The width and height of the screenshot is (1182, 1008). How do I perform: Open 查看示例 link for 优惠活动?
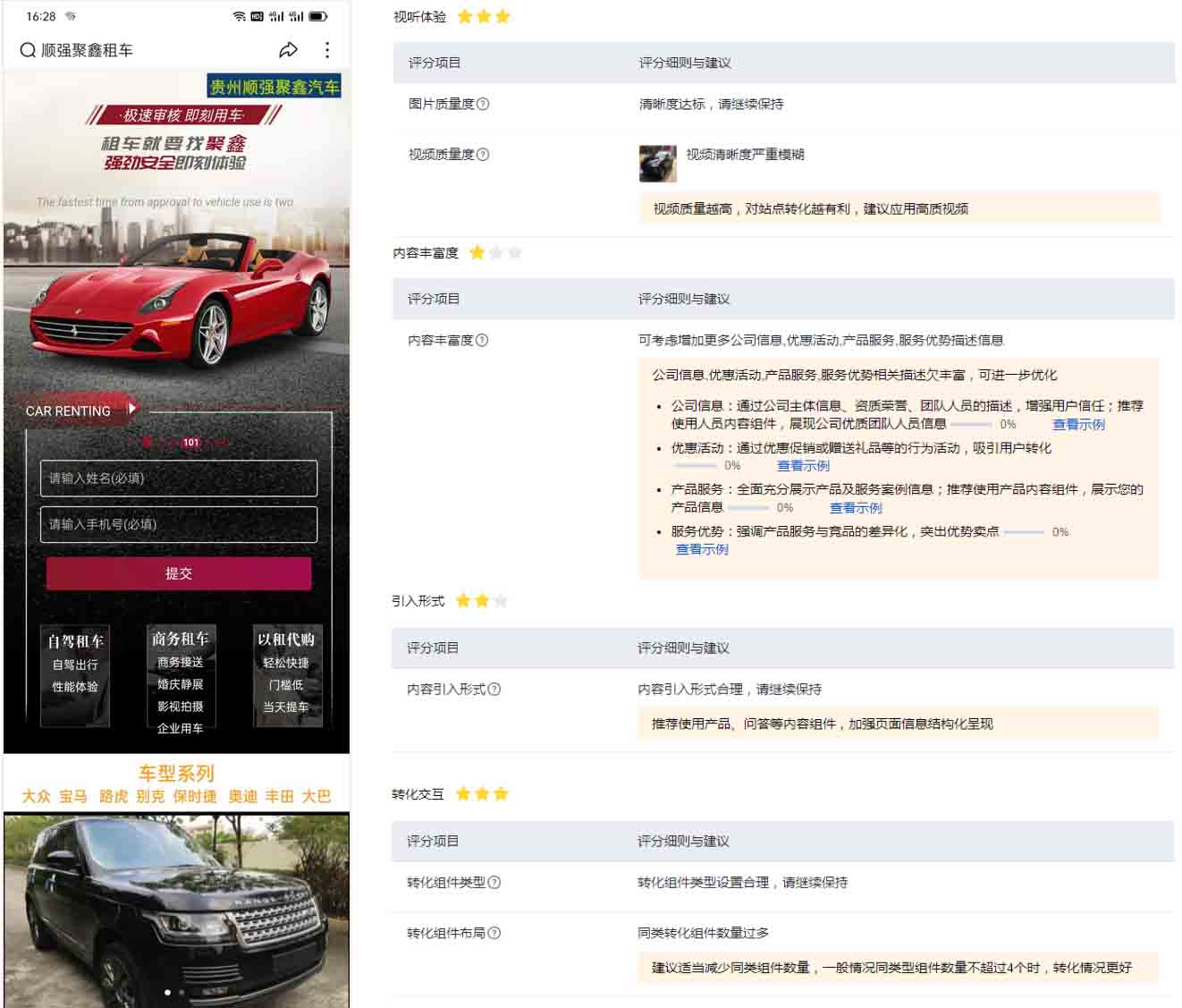coord(803,466)
